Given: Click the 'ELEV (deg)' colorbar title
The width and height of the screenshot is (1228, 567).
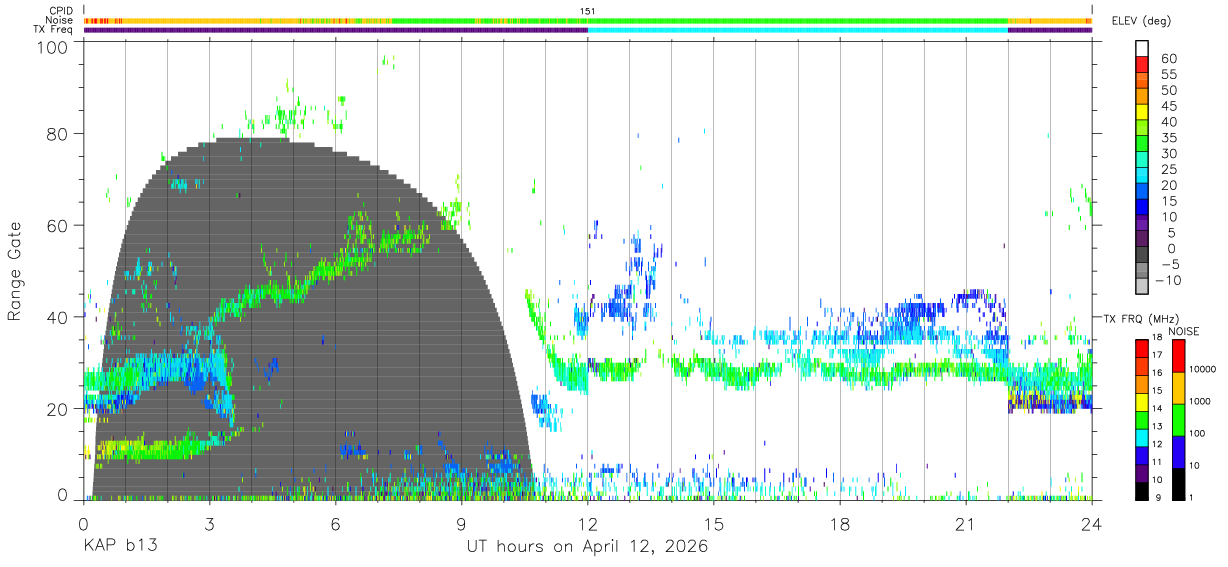Looking at the screenshot, I should click(1141, 21).
